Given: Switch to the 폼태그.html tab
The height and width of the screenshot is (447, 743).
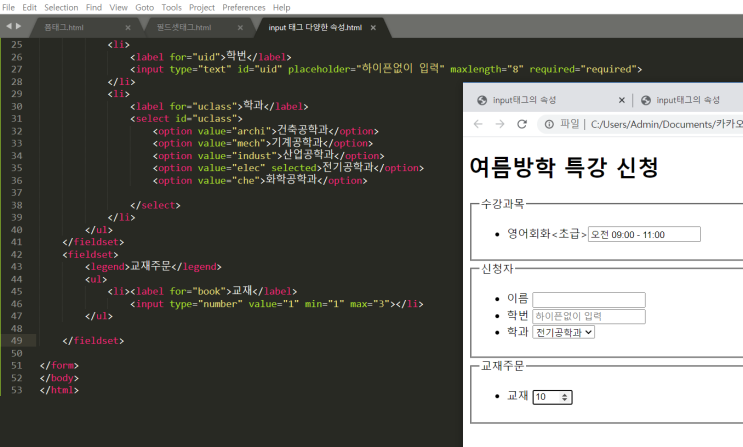Looking at the screenshot, I should tap(64, 27).
